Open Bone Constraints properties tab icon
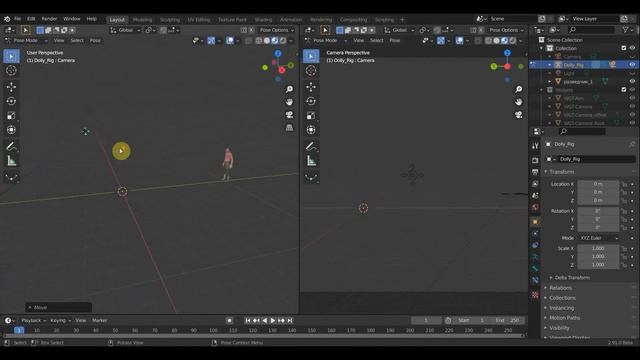 click(x=535, y=280)
